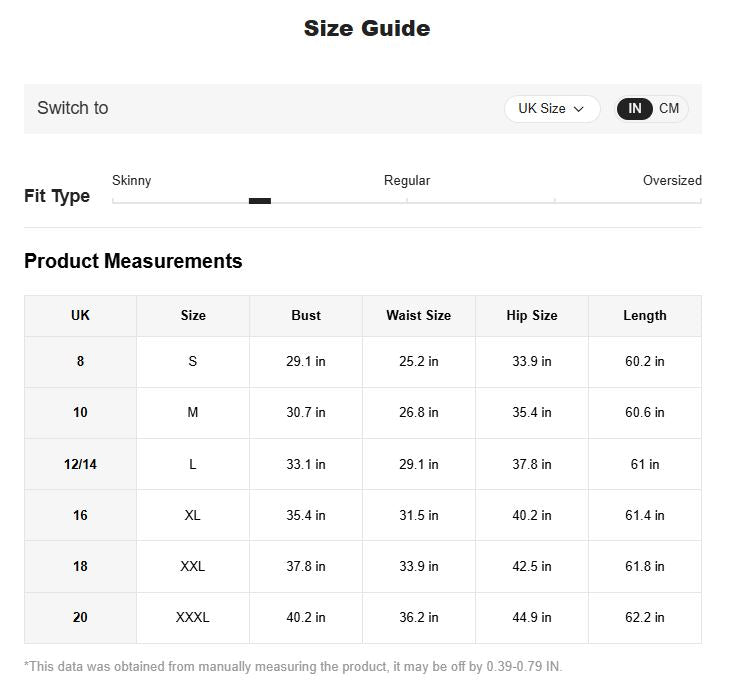Click the Product Measurements heading
This screenshot has height=688, width=729.
coord(133,261)
